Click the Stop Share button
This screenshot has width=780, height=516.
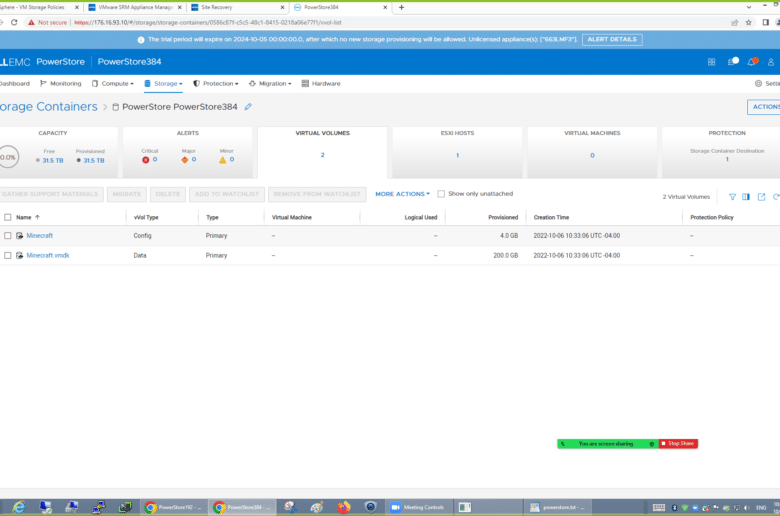(678, 443)
